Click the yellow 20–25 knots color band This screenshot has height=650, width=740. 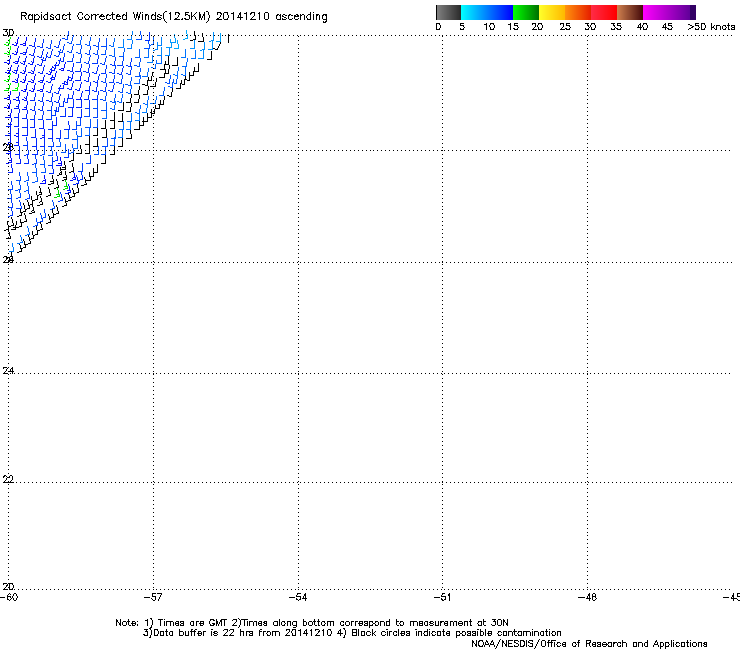552,12
